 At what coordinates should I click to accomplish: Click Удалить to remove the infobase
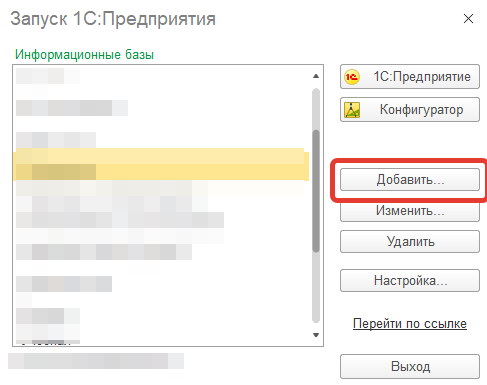coord(410,241)
